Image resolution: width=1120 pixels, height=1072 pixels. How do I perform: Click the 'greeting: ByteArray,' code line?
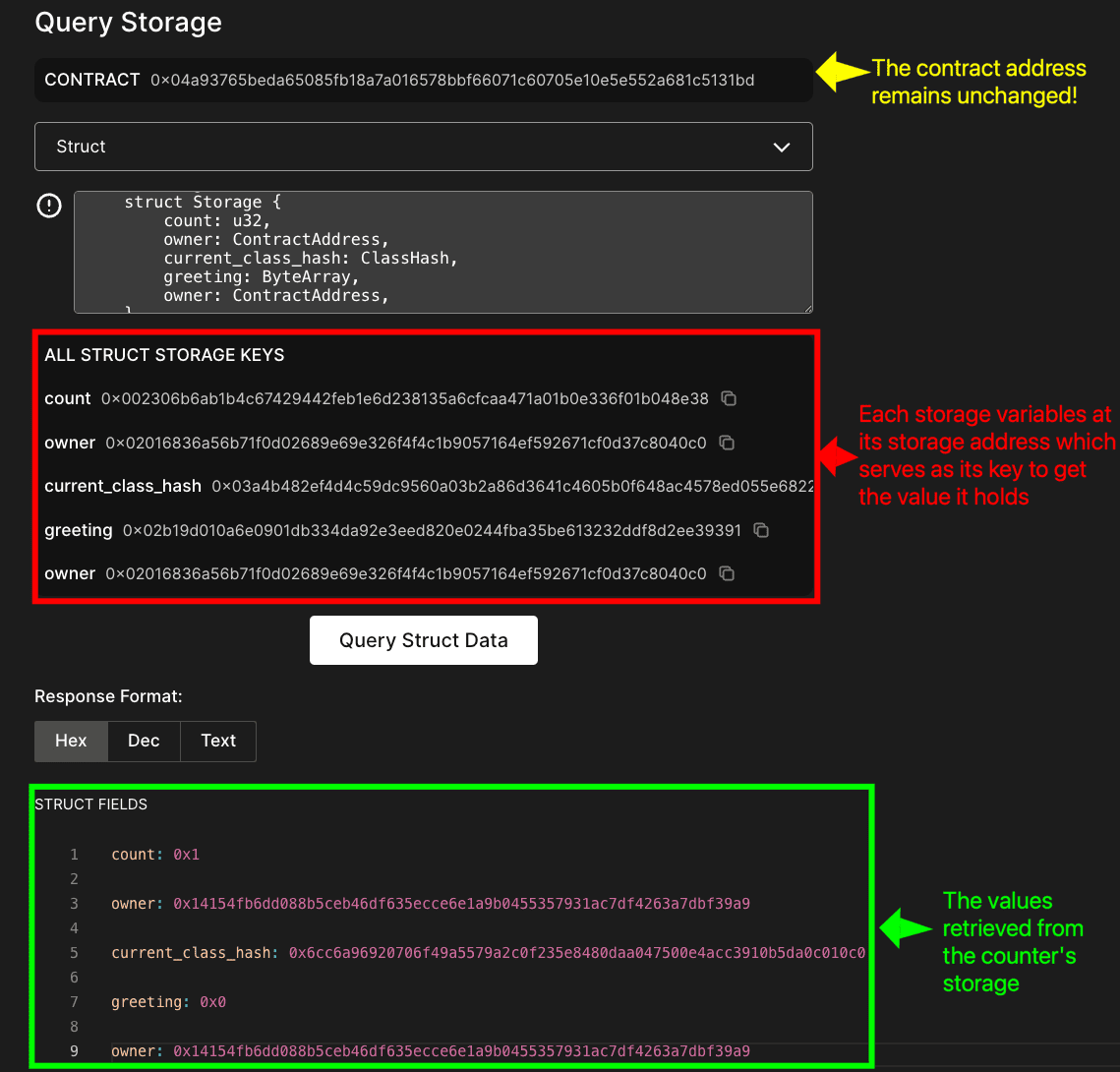(x=262, y=276)
